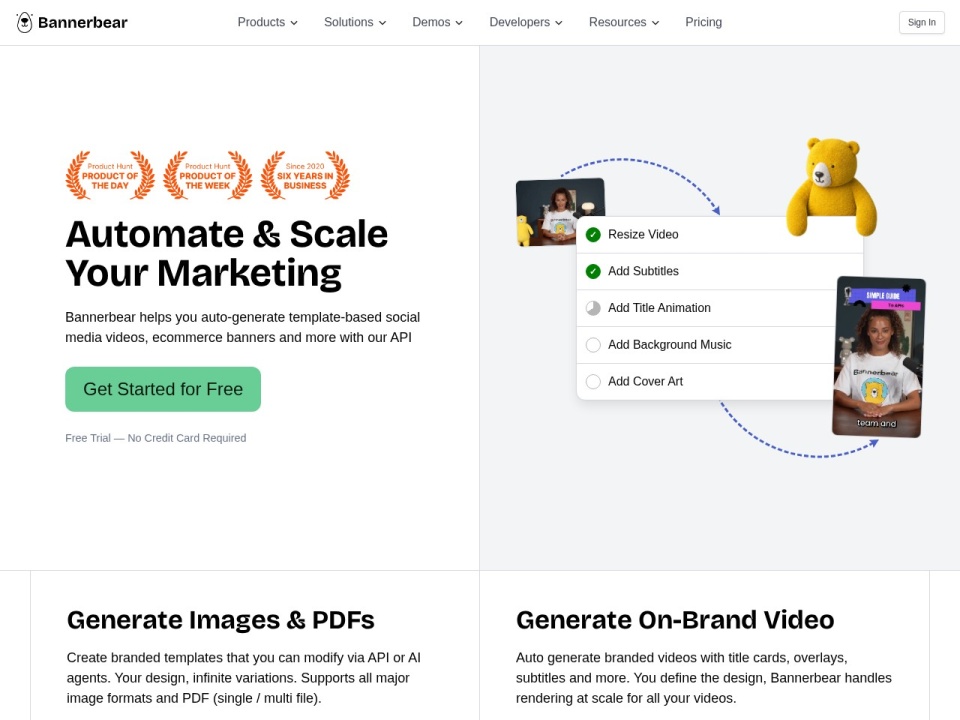
Task: Click the Add Cover Art label
Action: click(x=645, y=381)
